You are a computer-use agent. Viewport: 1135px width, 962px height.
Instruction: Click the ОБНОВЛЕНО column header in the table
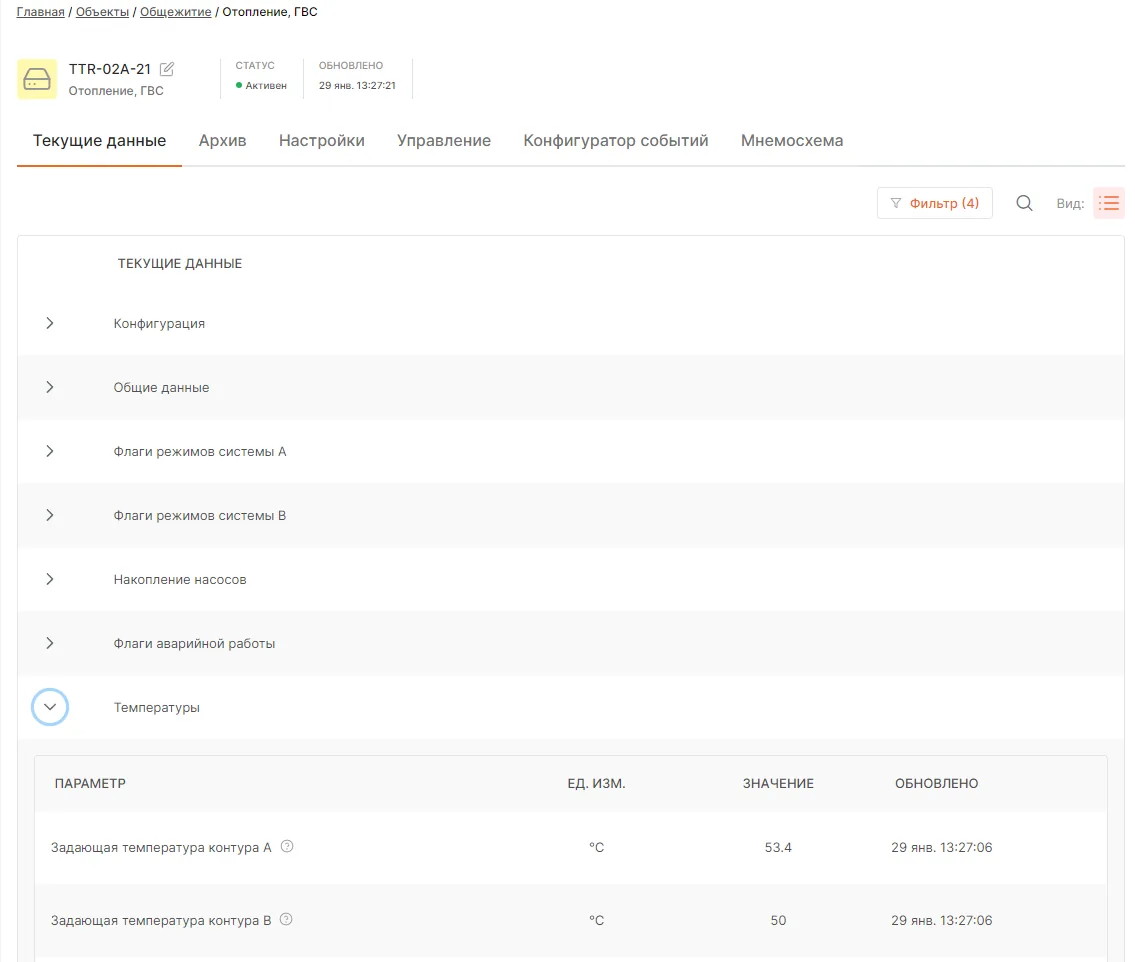pyautogui.click(x=937, y=783)
